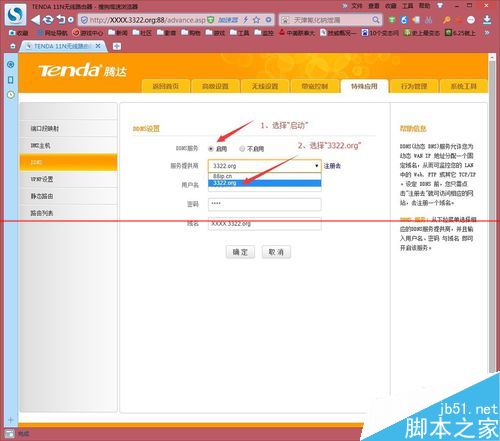The height and width of the screenshot is (441, 500).
Task: Select the 启用 radio button
Action: click(x=211, y=149)
